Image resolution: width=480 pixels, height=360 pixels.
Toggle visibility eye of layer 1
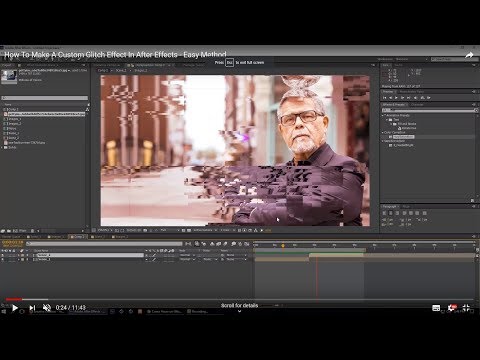tap(3, 255)
